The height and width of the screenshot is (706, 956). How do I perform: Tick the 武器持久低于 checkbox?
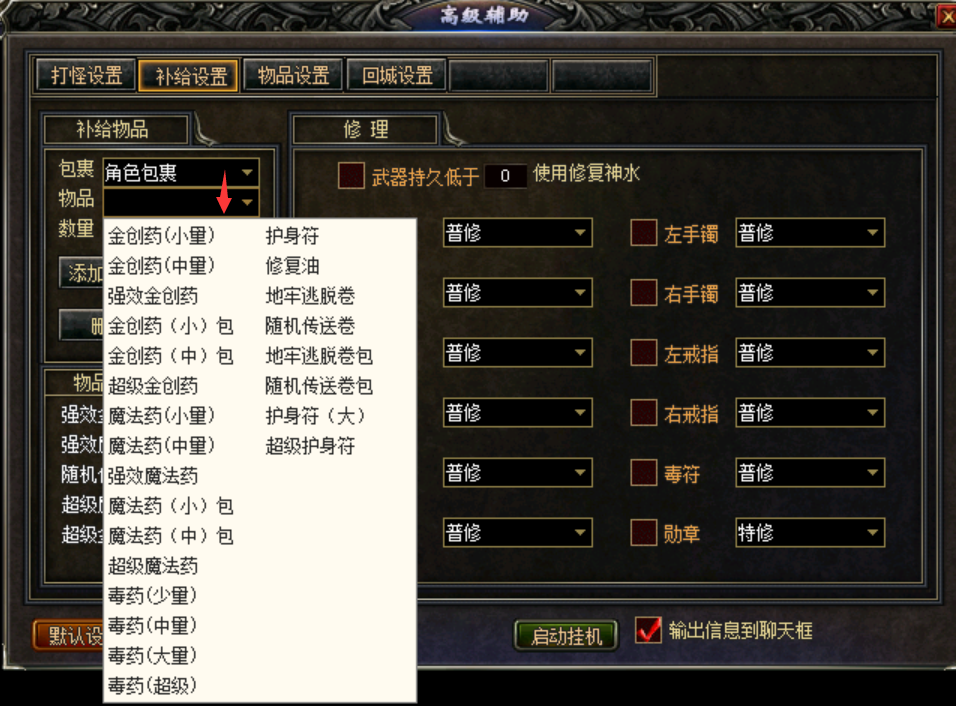[x=351, y=175]
